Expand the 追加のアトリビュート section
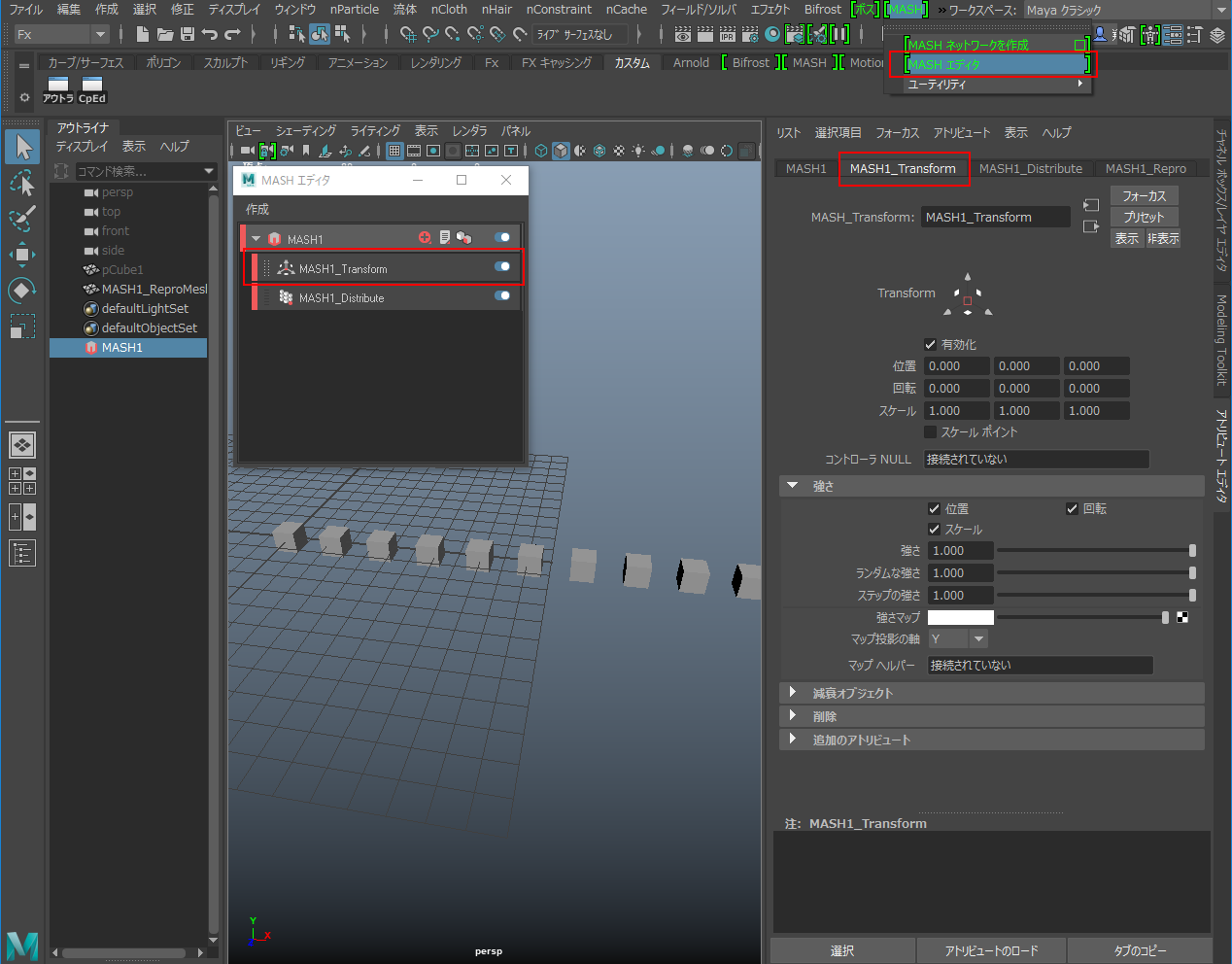This screenshot has height=964, width=1232. click(x=793, y=739)
